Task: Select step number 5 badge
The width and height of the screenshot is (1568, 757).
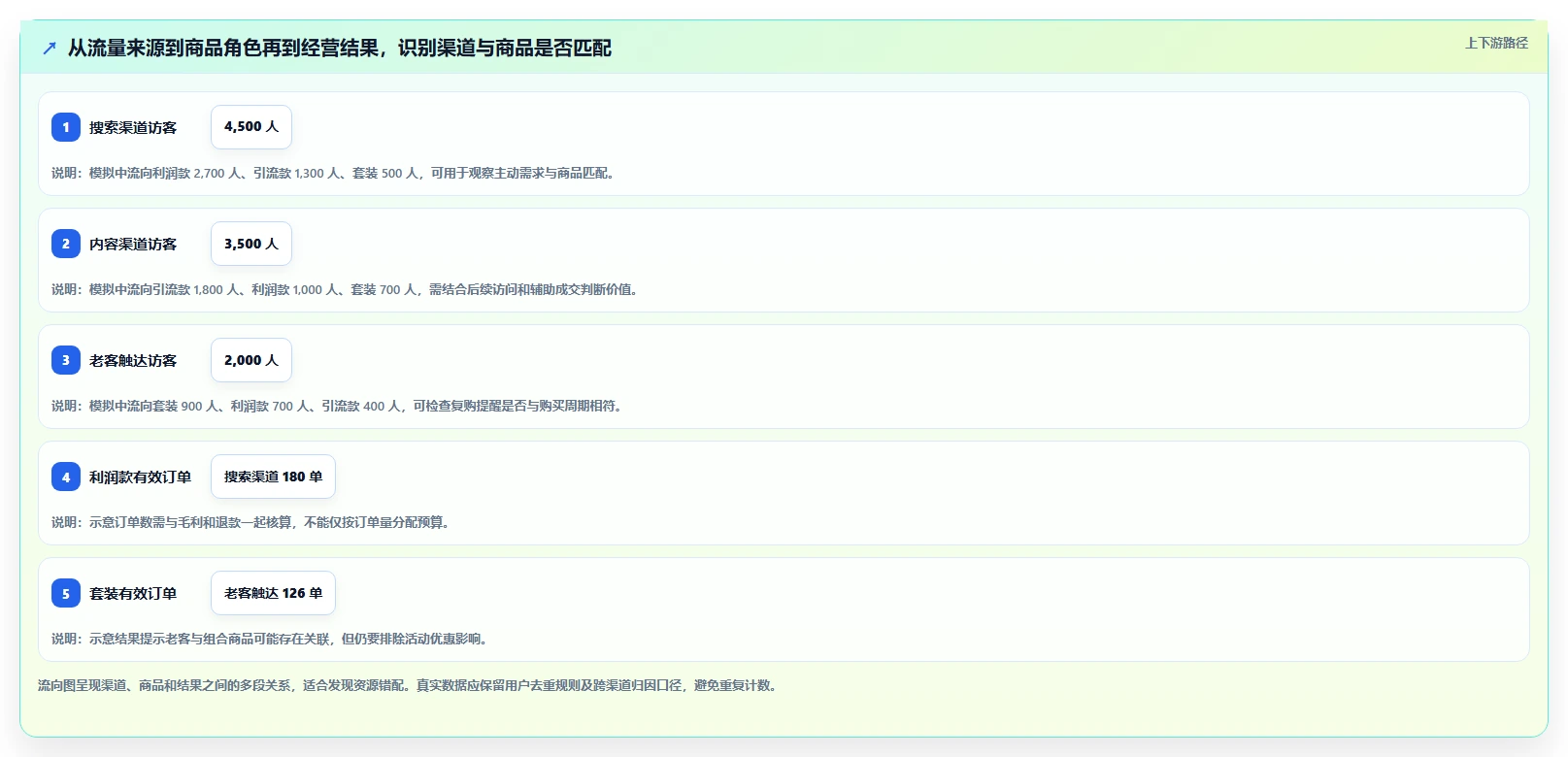Action: coord(66,593)
